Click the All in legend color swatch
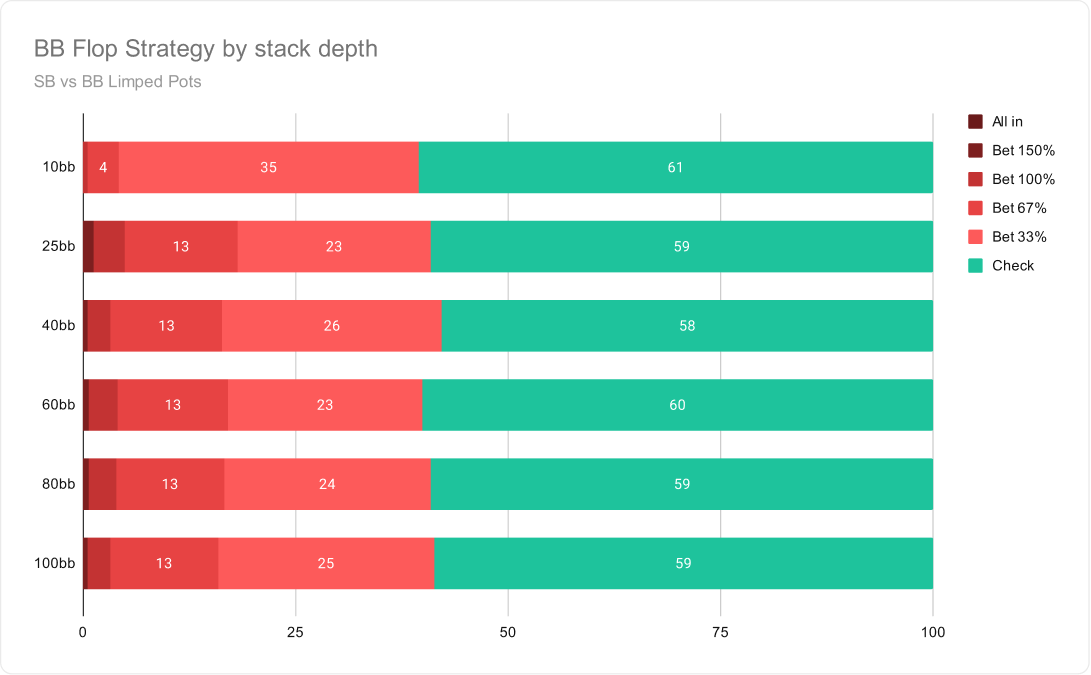Viewport: 1091px width, 675px height. [975, 122]
